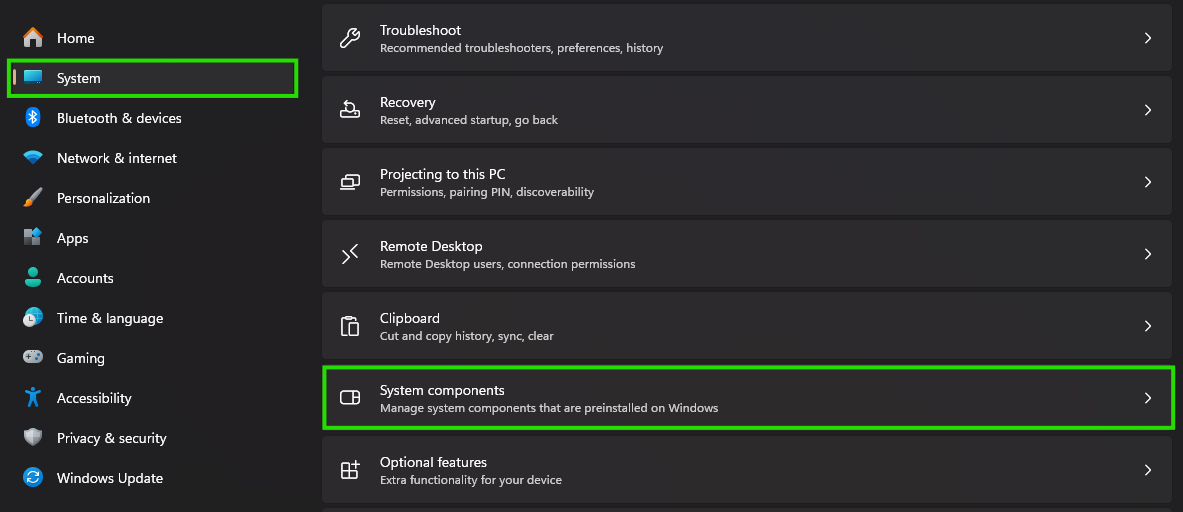The width and height of the screenshot is (1183, 512).
Task: Go to Home in the sidebar
Action: click(75, 38)
